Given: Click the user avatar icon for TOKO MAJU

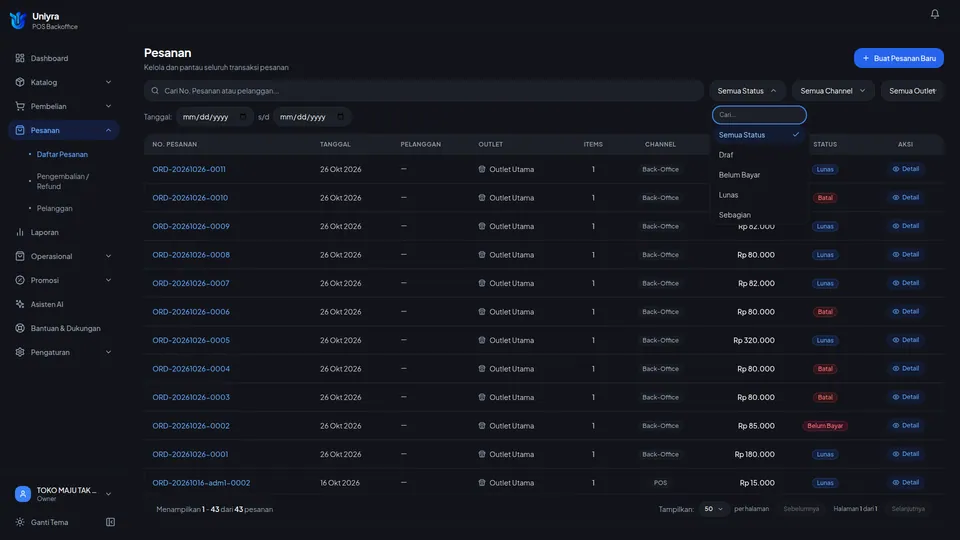Looking at the screenshot, I should pyautogui.click(x=23, y=494).
